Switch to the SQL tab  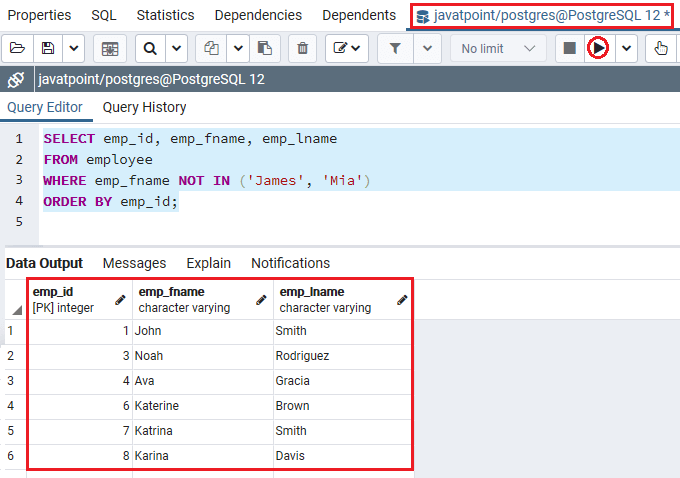(104, 15)
